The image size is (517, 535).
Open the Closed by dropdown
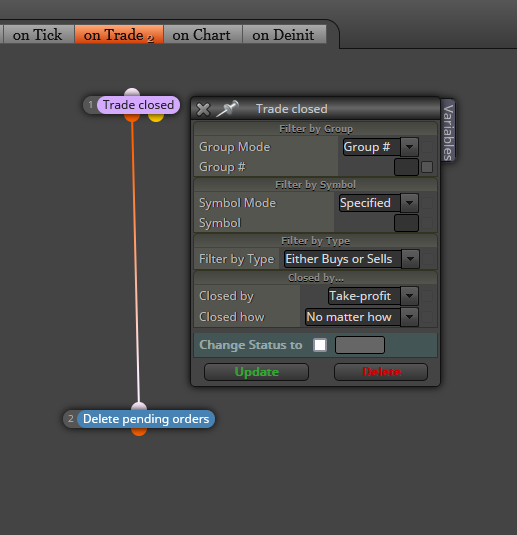373,296
